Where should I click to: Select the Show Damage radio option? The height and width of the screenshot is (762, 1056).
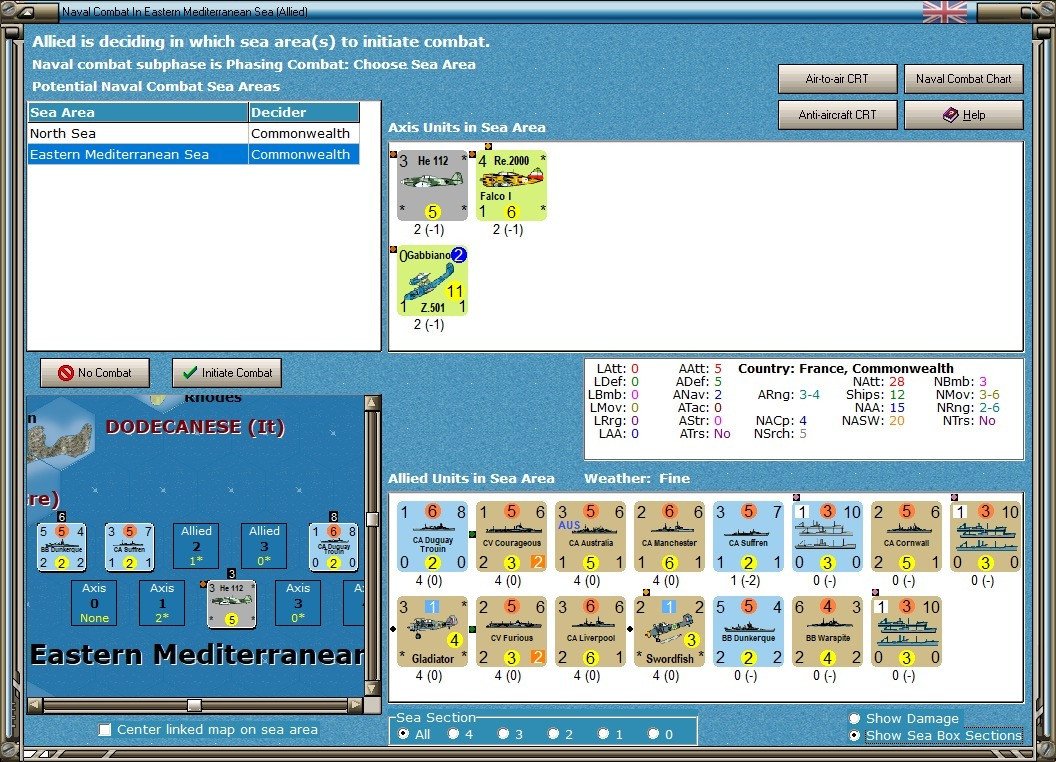coord(855,718)
